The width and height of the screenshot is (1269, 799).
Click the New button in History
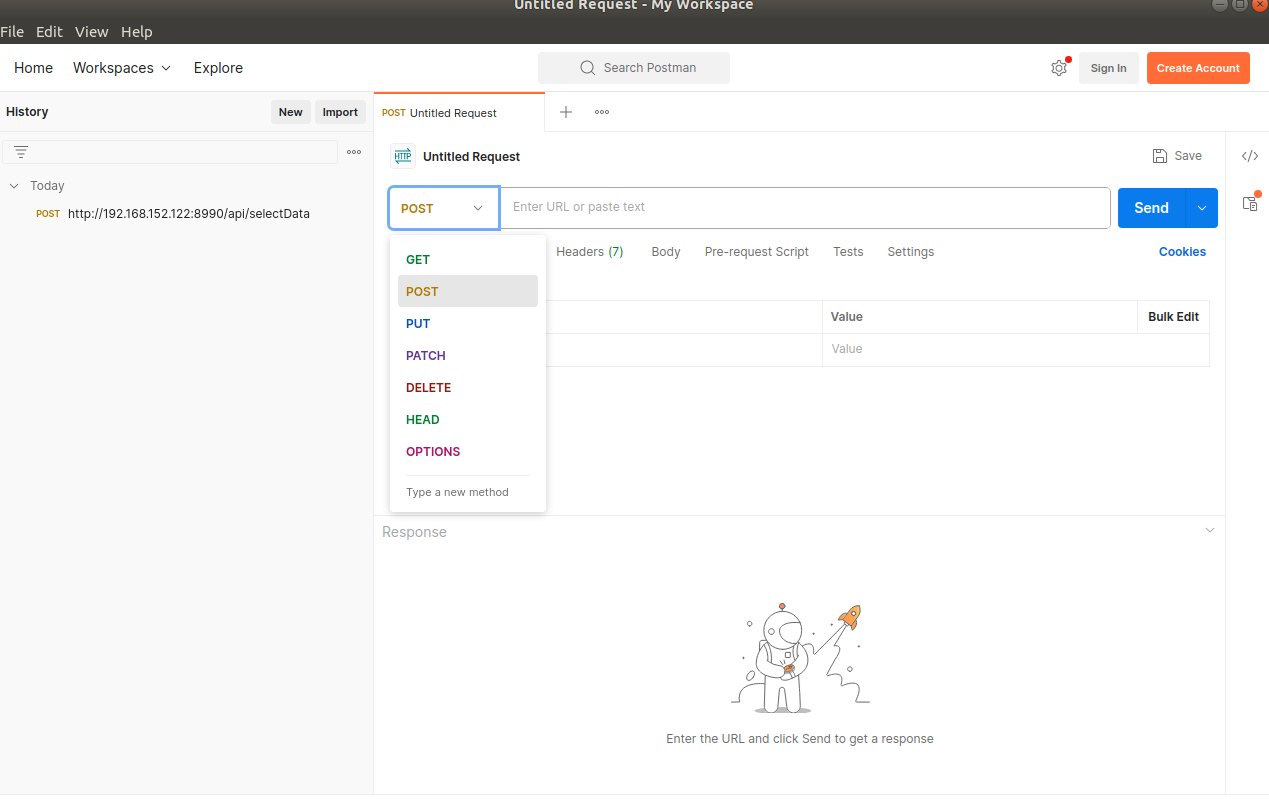point(290,112)
